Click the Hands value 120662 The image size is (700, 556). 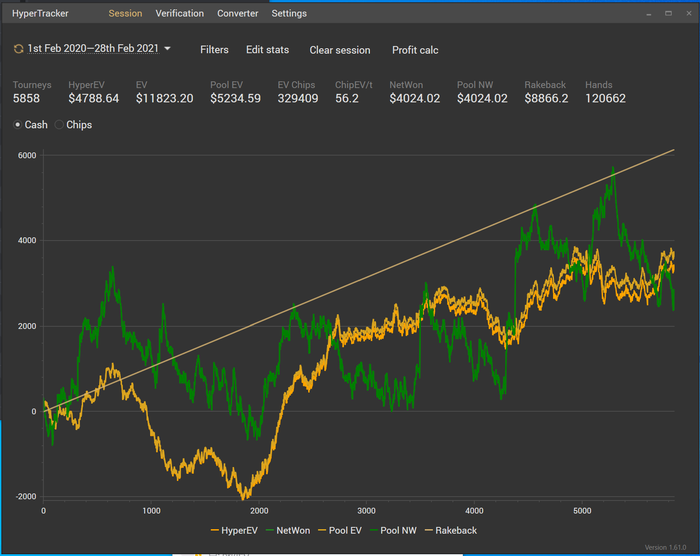pos(605,98)
